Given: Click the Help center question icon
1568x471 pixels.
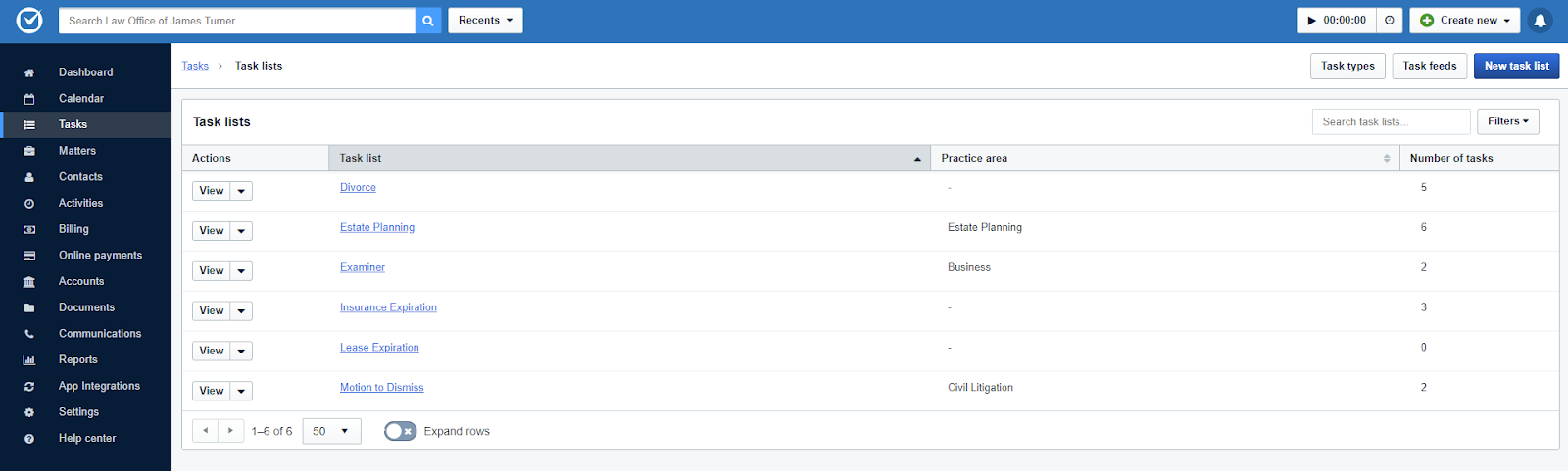Looking at the screenshot, I should coord(29,439).
